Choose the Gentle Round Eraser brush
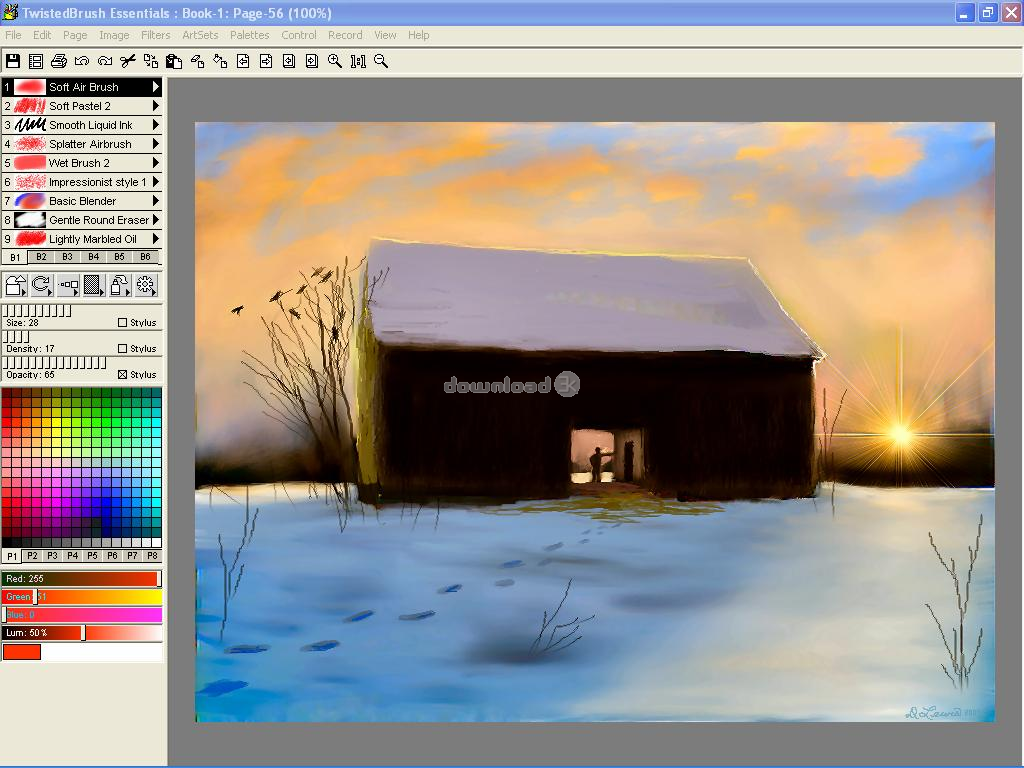 pyautogui.click(x=98, y=220)
